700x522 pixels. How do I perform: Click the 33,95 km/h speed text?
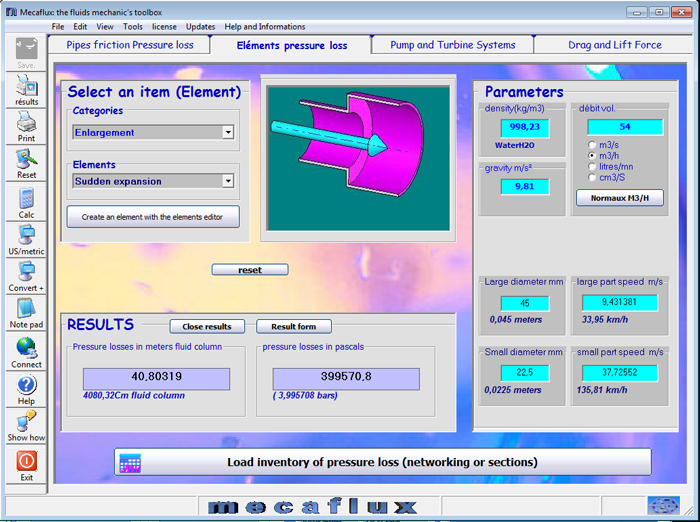(605, 319)
